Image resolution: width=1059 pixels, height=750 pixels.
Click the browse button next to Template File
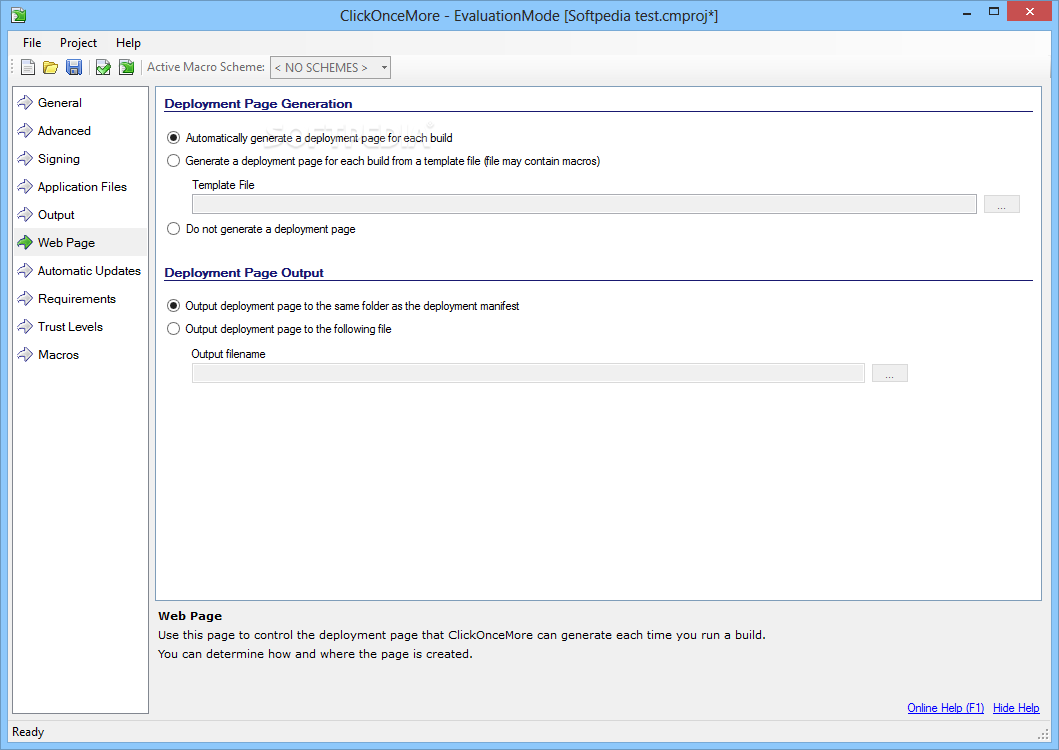(1002, 204)
